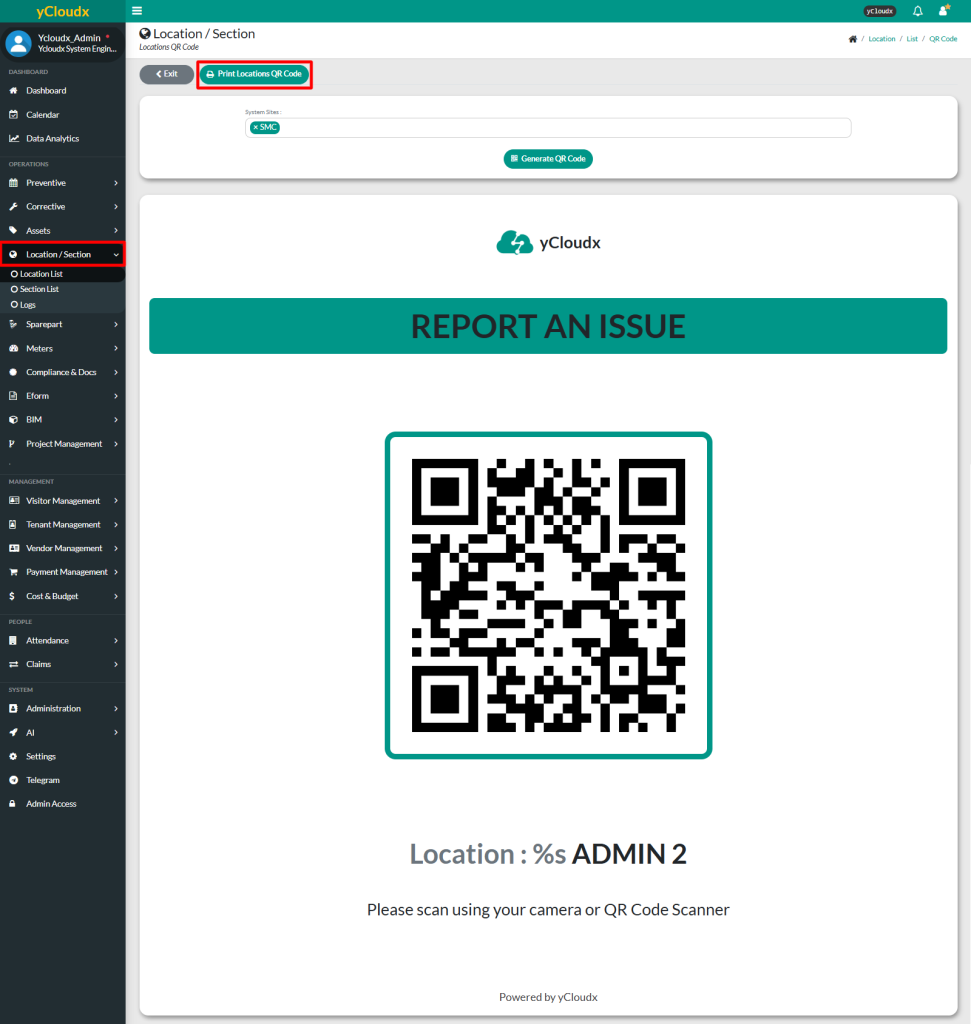
Task: Expand the Meters menu chevron
Action: click(x=116, y=348)
